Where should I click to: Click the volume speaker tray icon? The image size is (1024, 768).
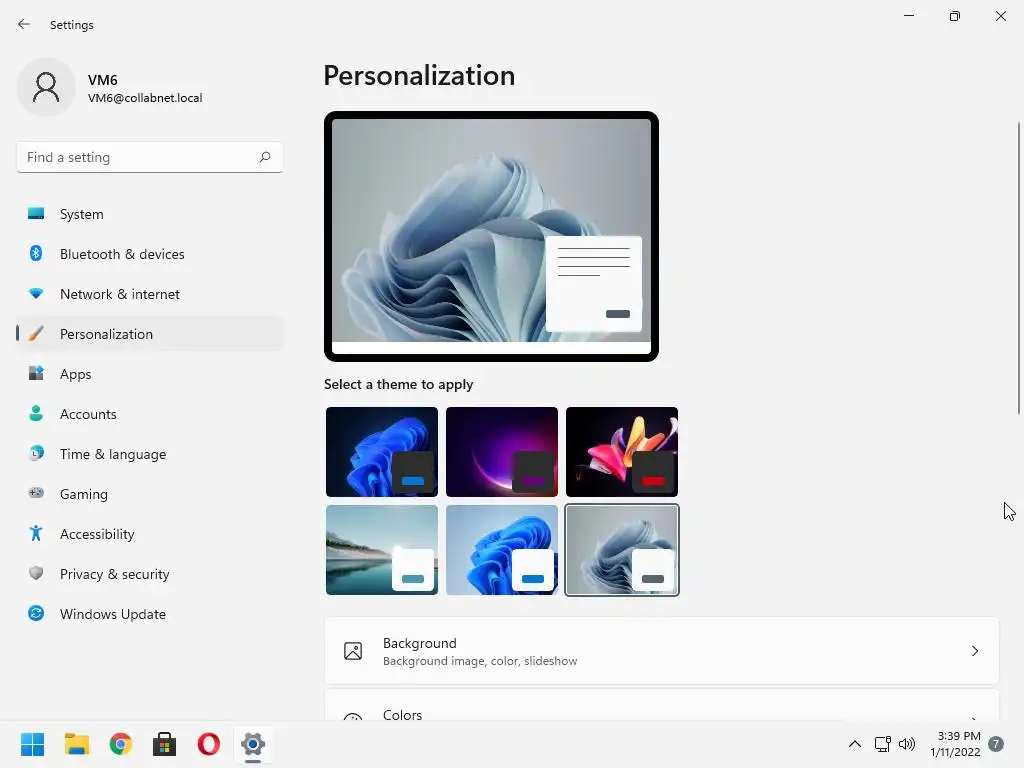(907, 744)
